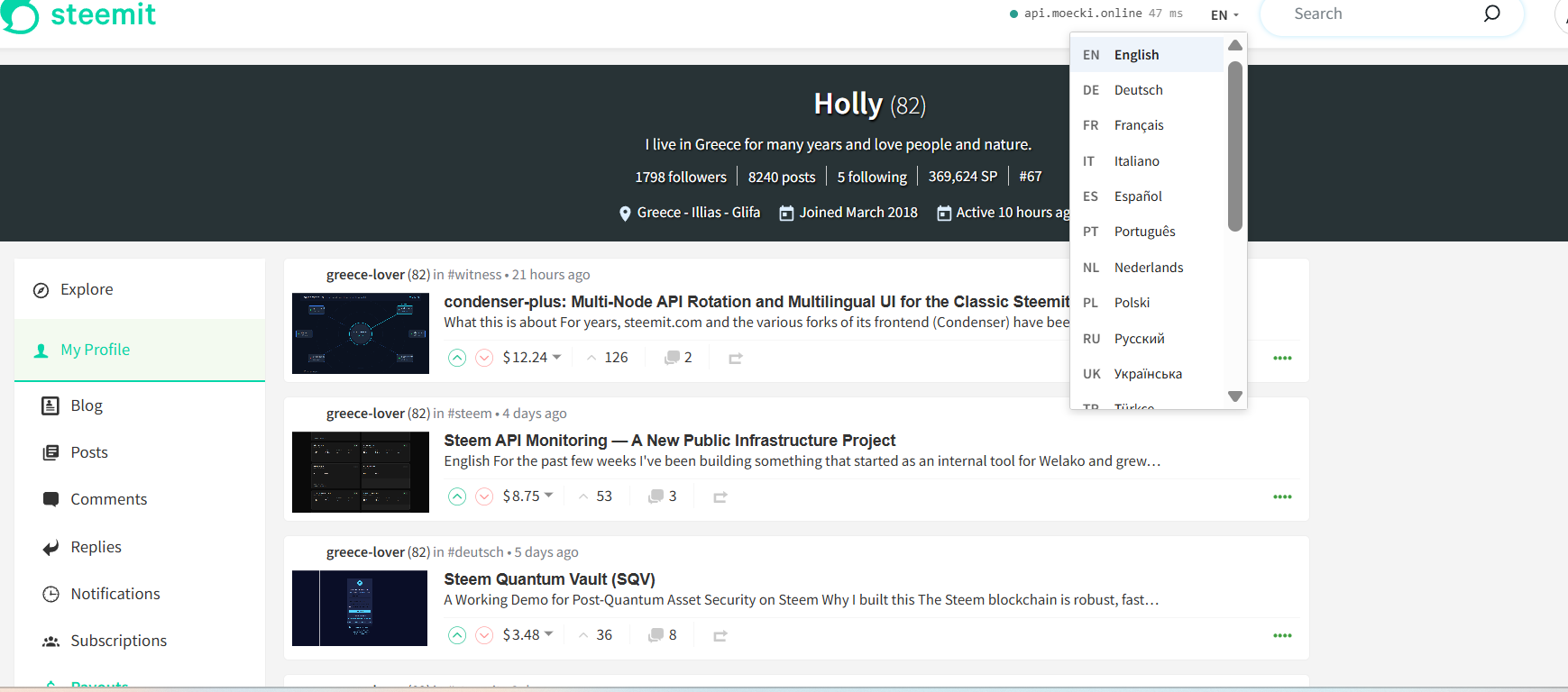Viewport: 1568px width, 692px height.
Task: Click the 369,624 SP value
Action: point(963,177)
